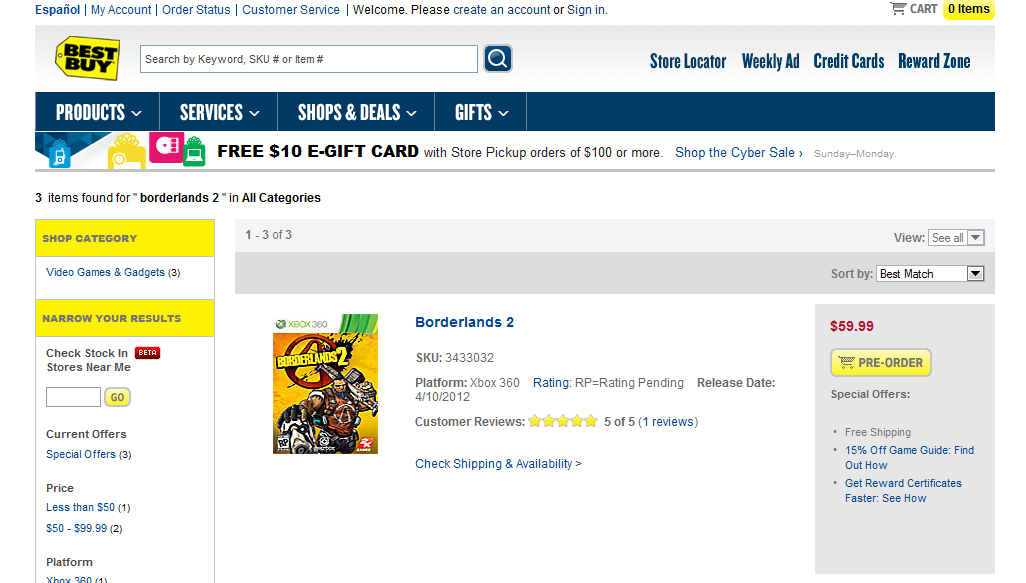Open the GIFTS menu
The height and width of the screenshot is (583, 1026).
[x=481, y=113]
